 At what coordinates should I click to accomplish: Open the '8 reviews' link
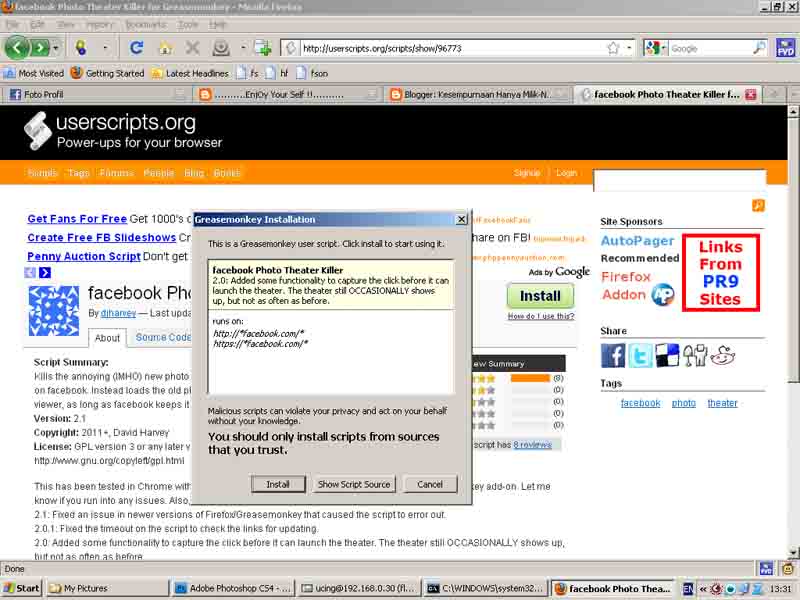pos(532,445)
